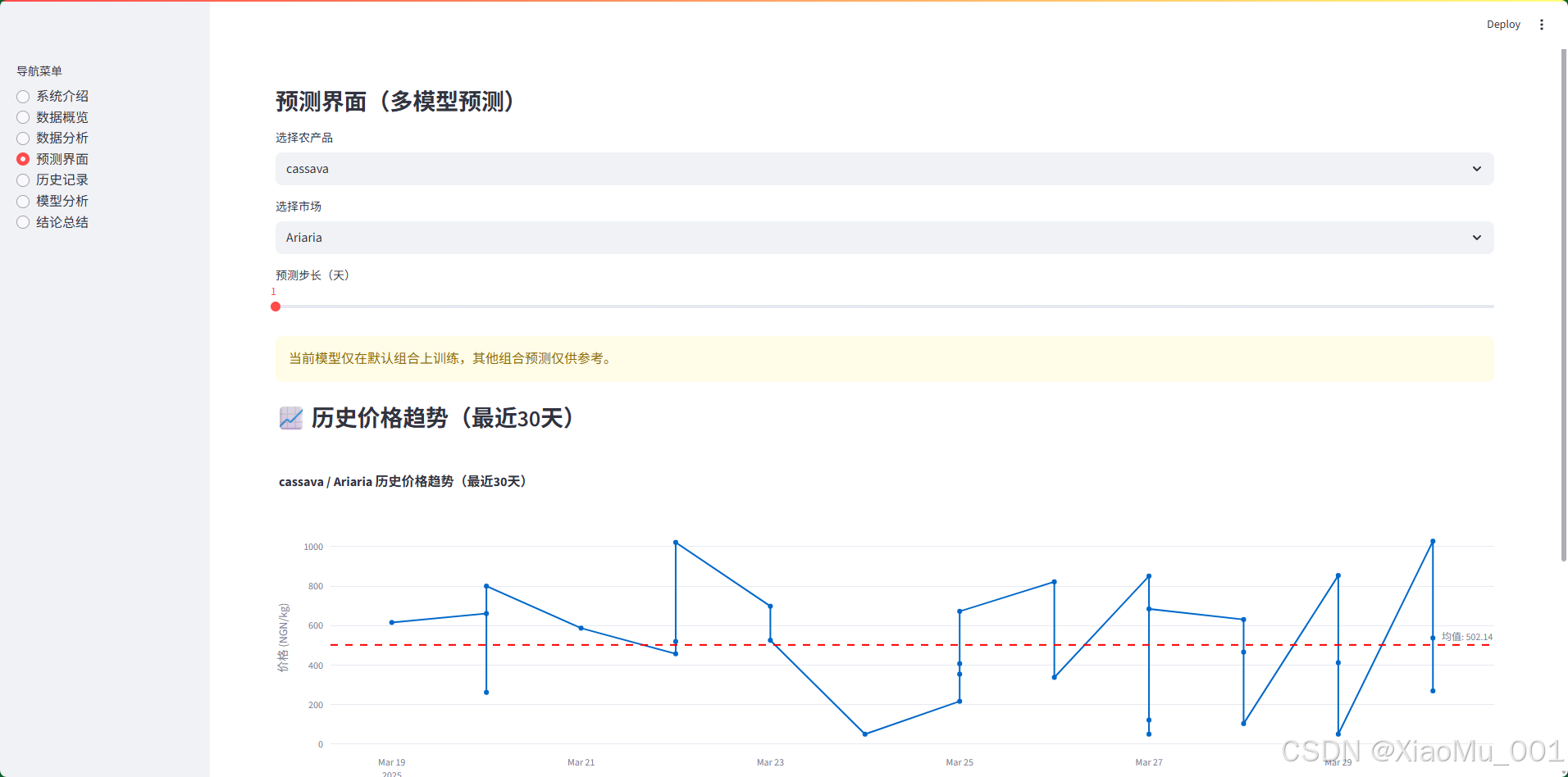The width and height of the screenshot is (1568, 777).
Task: Click the Mar 23 x-axis label
Action: 770,762
